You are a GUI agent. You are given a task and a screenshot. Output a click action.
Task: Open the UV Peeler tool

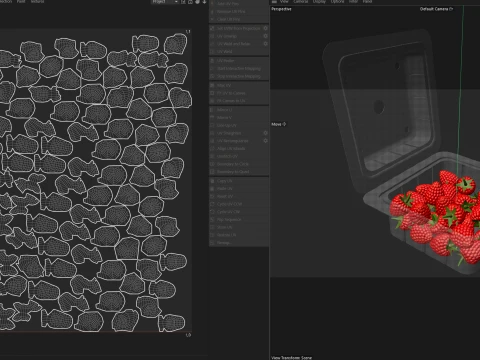(x=239, y=61)
